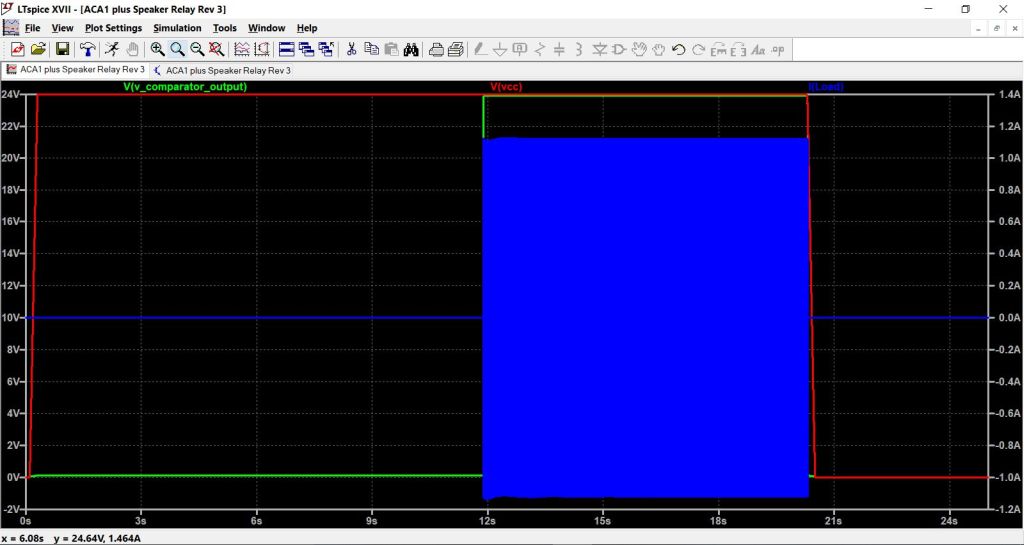
Task: Open the document icon left of File
Action: tap(11, 28)
